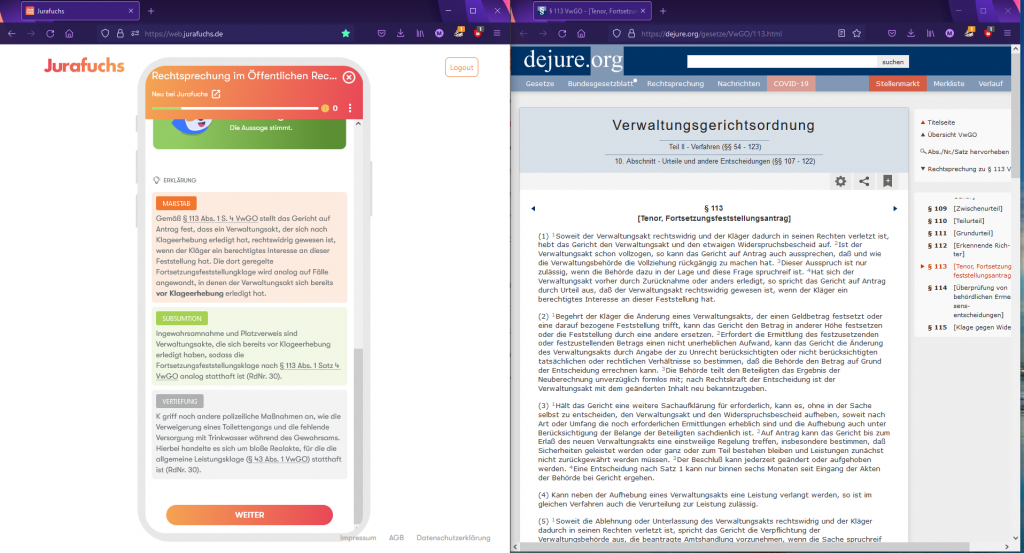Reload the dejure.org page
The width and height of the screenshot is (1024, 553).
562,33
